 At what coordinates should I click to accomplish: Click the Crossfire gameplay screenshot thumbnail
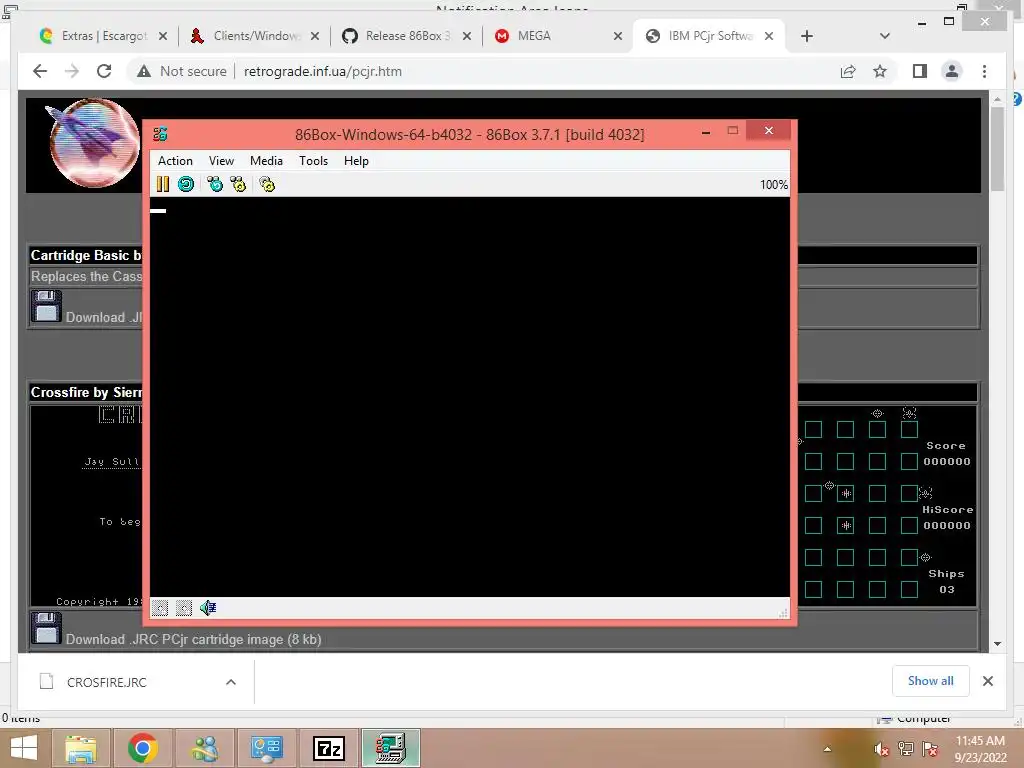point(887,505)
